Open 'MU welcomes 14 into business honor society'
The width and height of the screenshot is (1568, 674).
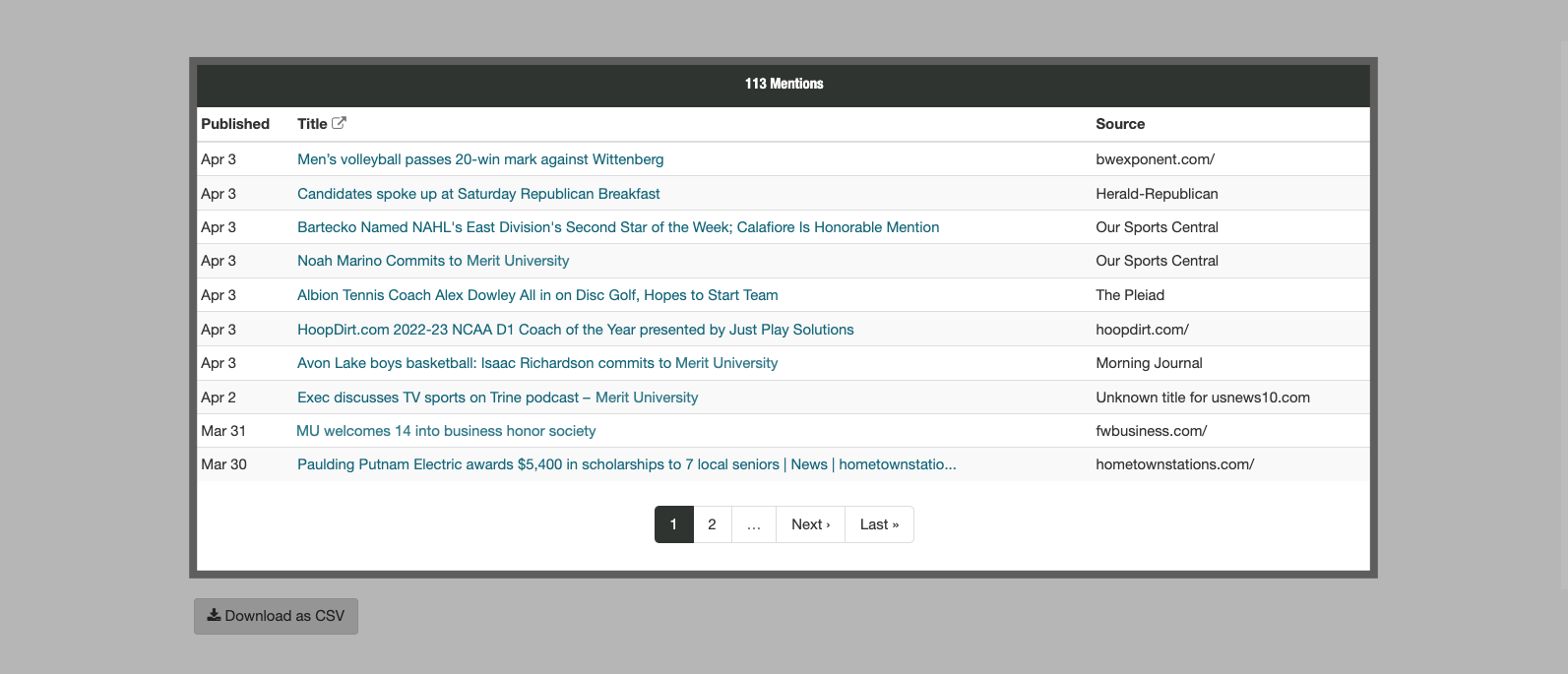point(446,431)
